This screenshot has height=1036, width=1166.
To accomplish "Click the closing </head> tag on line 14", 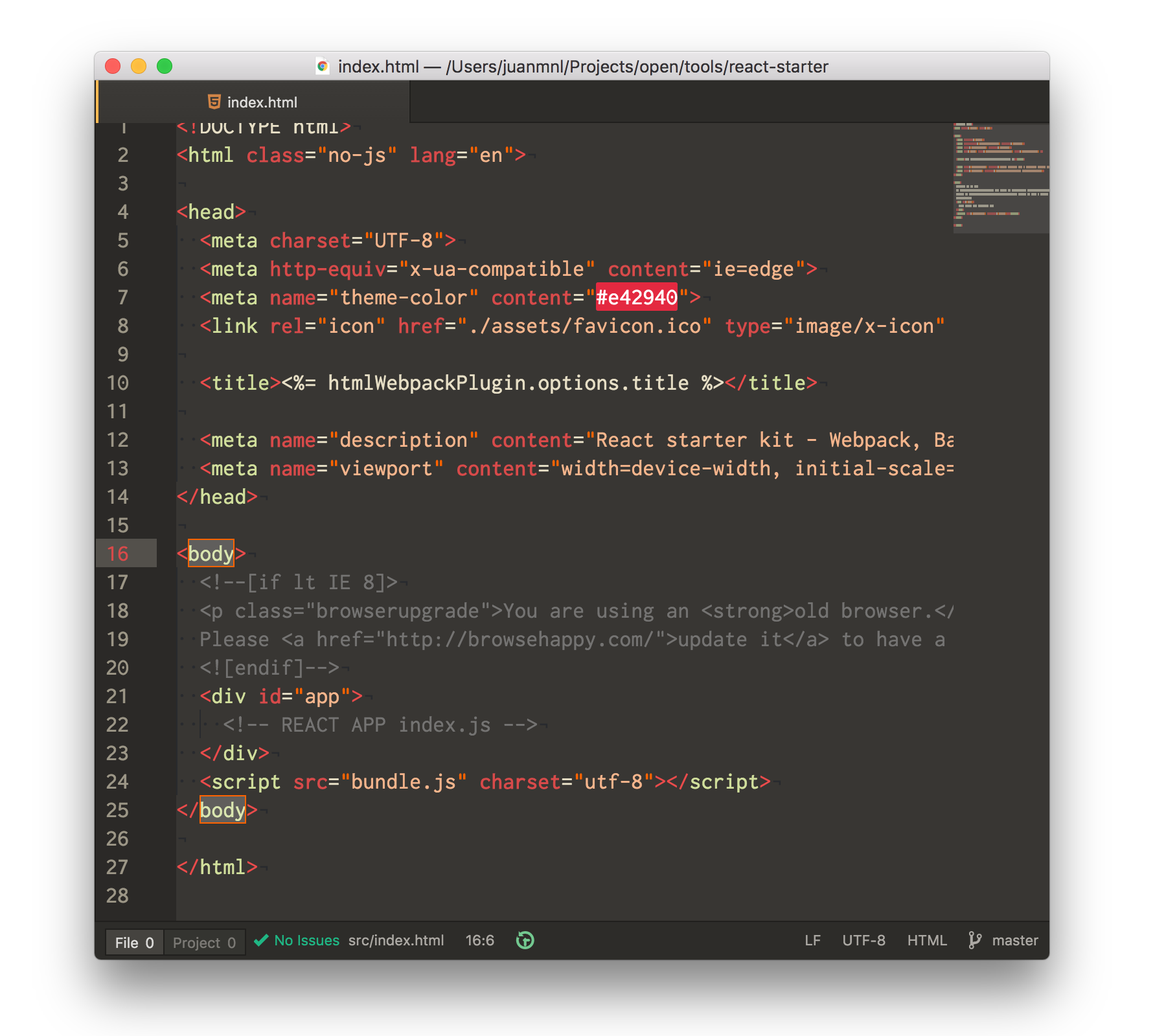I will click(217, 497).
